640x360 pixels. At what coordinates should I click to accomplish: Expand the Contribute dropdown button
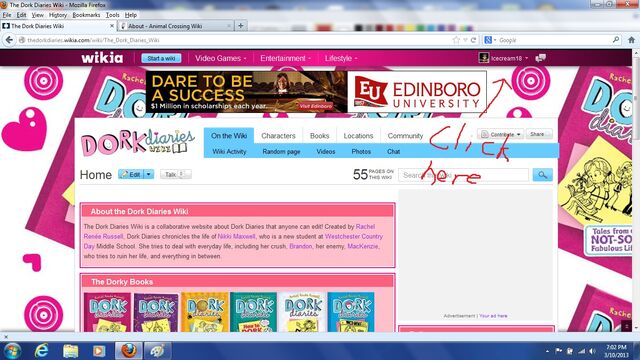pos(501,134)
